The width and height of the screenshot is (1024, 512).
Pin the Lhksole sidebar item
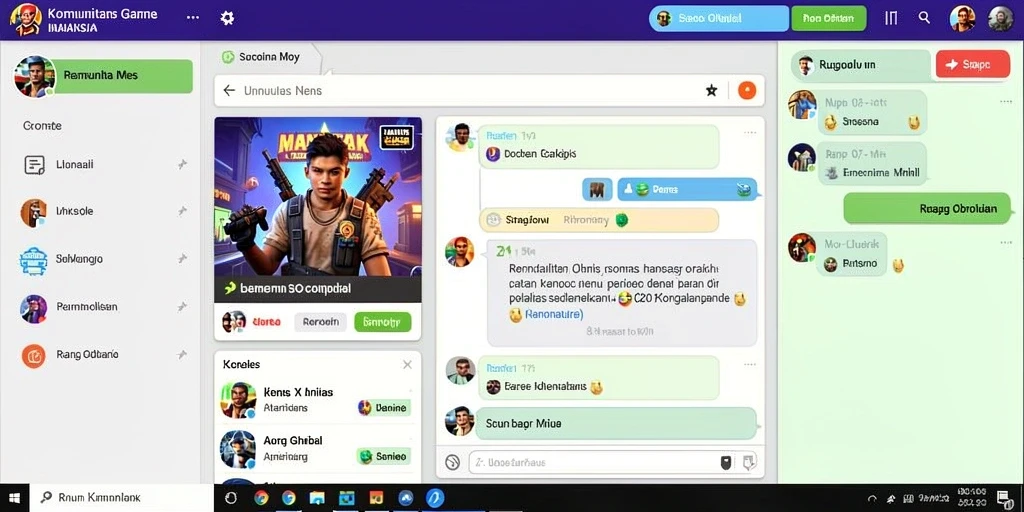[x=182, y=212]
